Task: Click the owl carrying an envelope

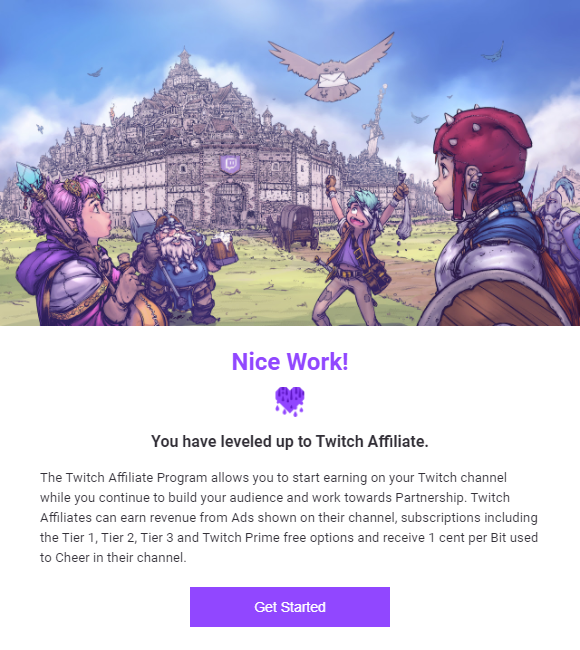Action: tap(331, 69)
